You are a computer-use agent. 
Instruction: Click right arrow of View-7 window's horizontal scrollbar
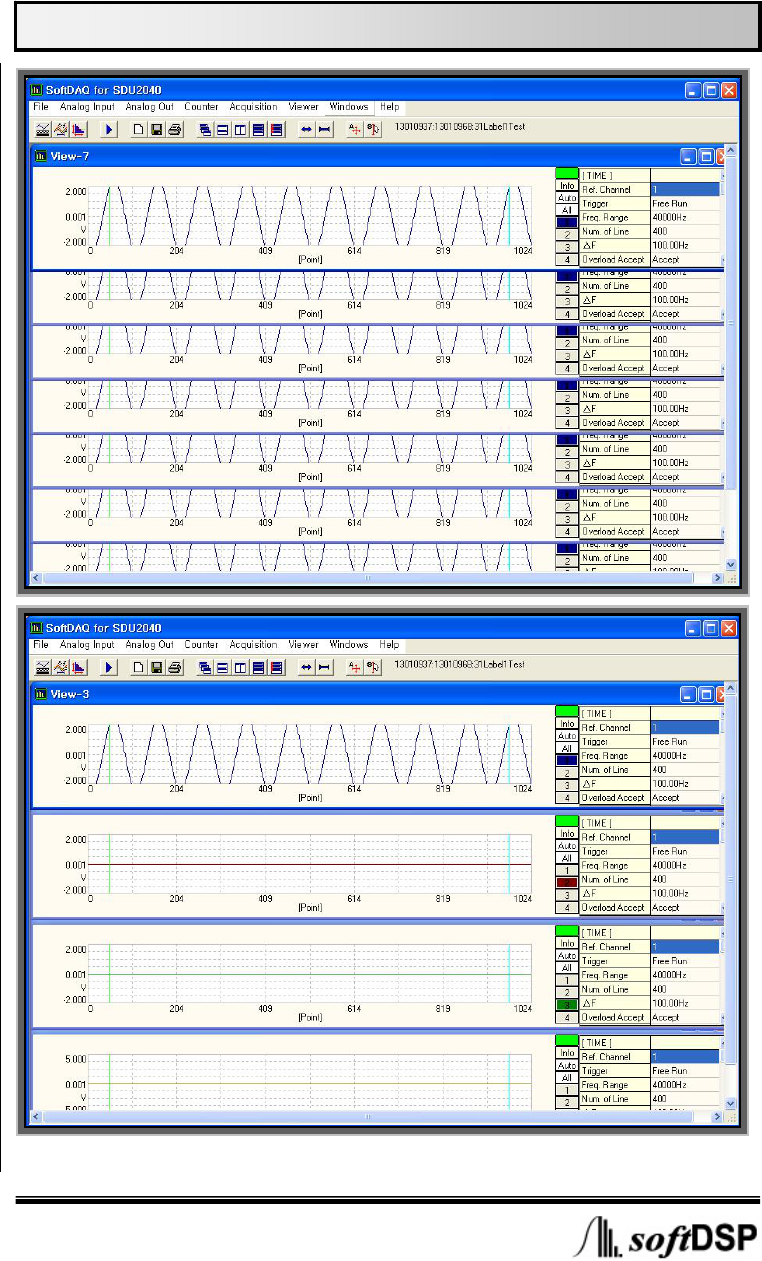click(716, 578)
